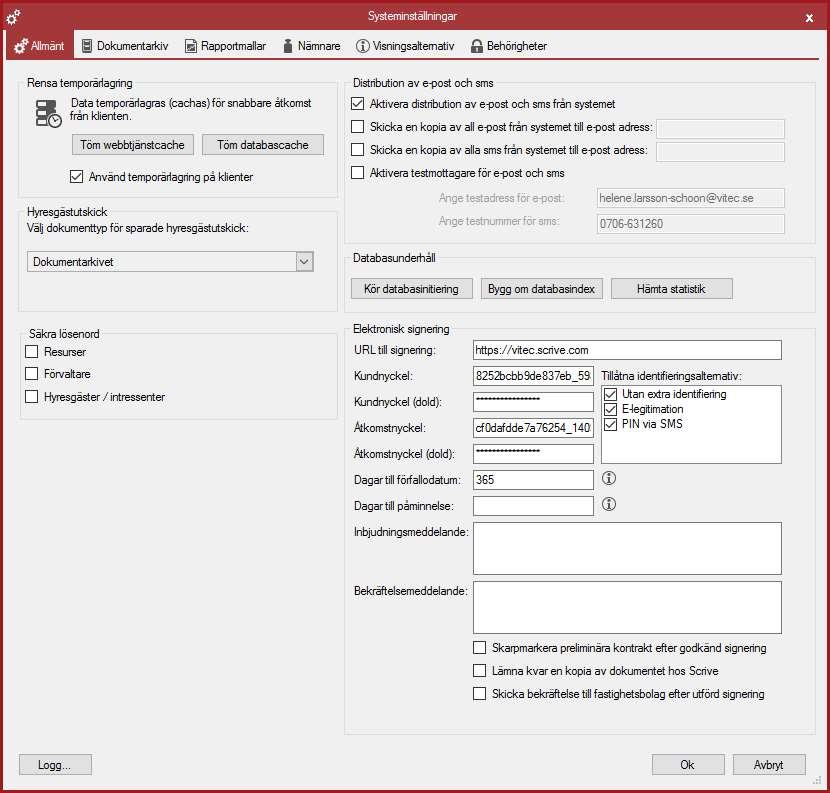
Task: Click info icon beside Dagar till förfallodatum
Action: coord(609,479)
